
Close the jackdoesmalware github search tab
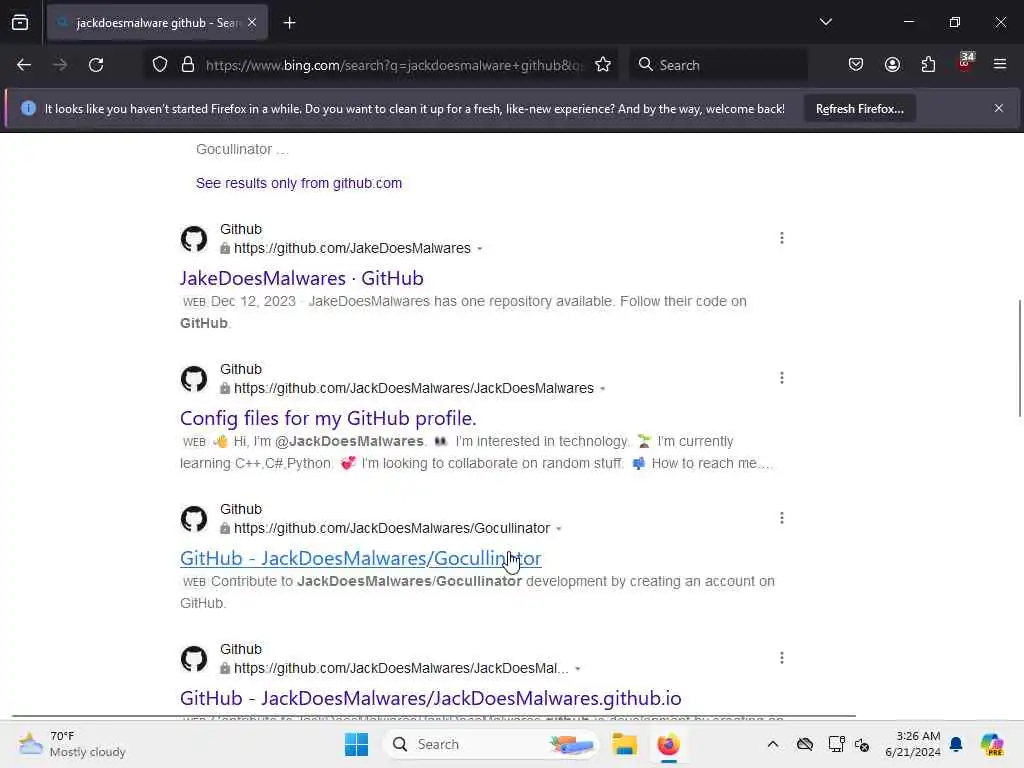pos(252,23)
